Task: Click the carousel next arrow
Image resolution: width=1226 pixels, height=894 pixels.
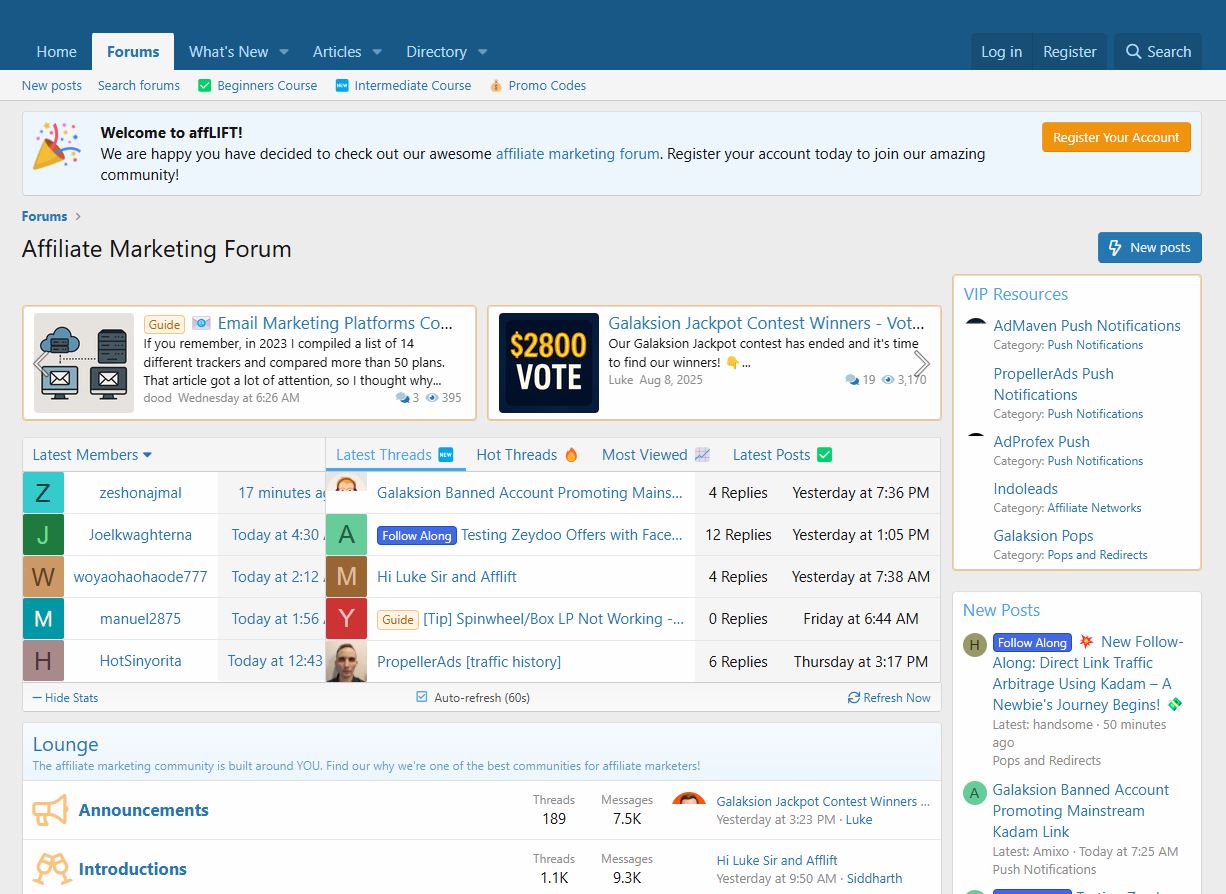Action: (922, 363)
